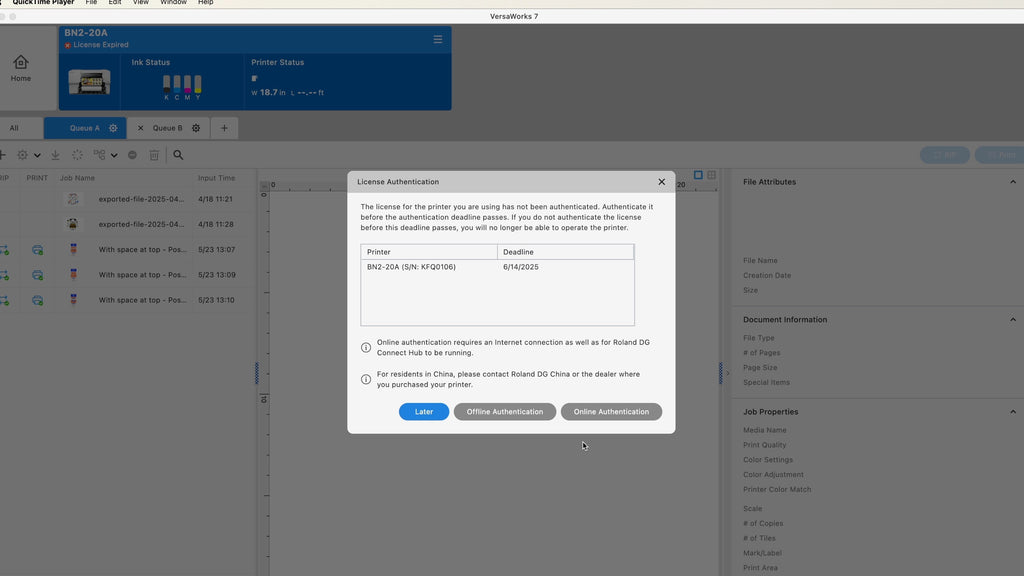1024x576 pixels.
Task: Click the job settings gear in toolbar
Action: (x=22, y=155)
